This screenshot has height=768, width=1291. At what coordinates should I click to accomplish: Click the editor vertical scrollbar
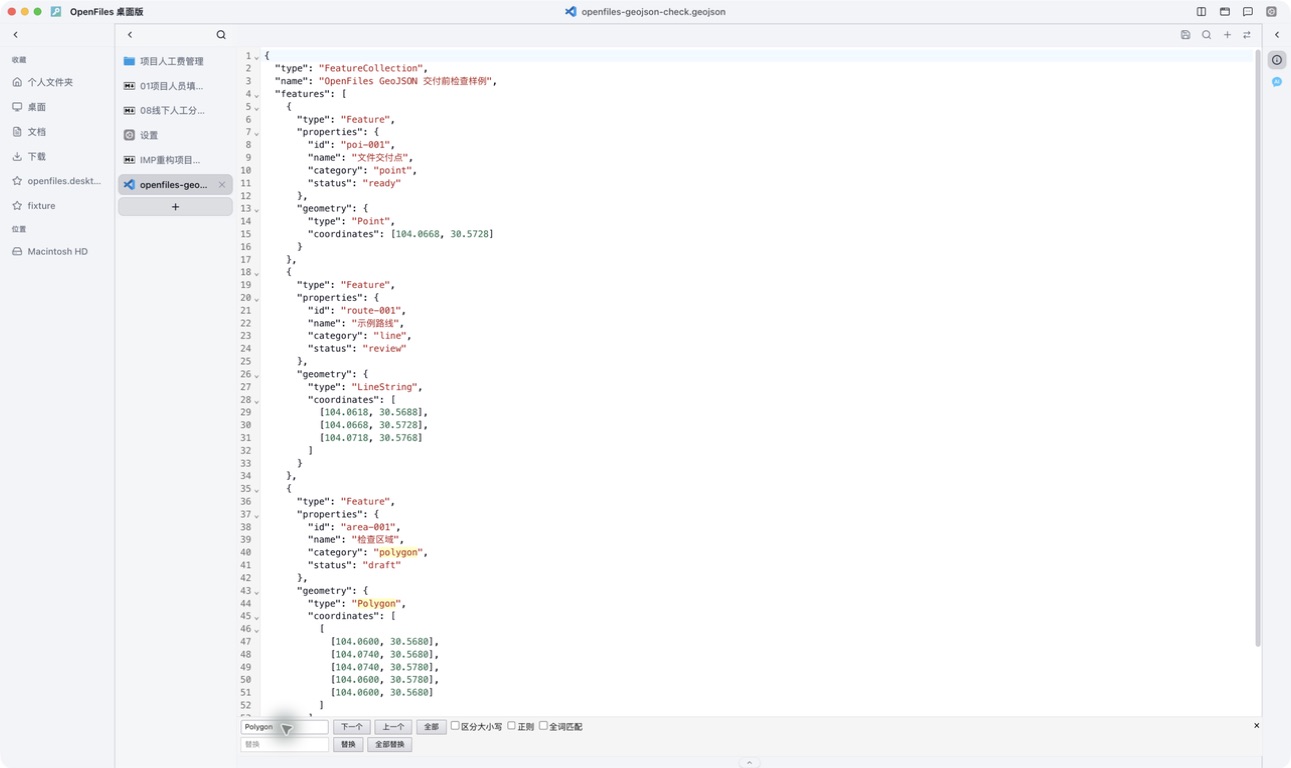[1258, 347]
